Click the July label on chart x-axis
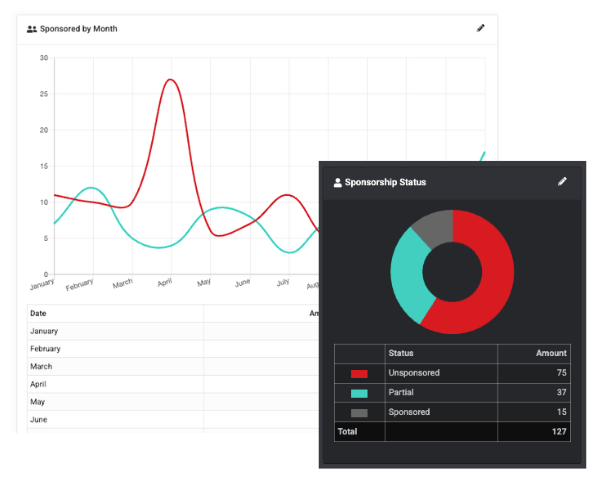The image size is (598, 481). click(x=283, y=283)
